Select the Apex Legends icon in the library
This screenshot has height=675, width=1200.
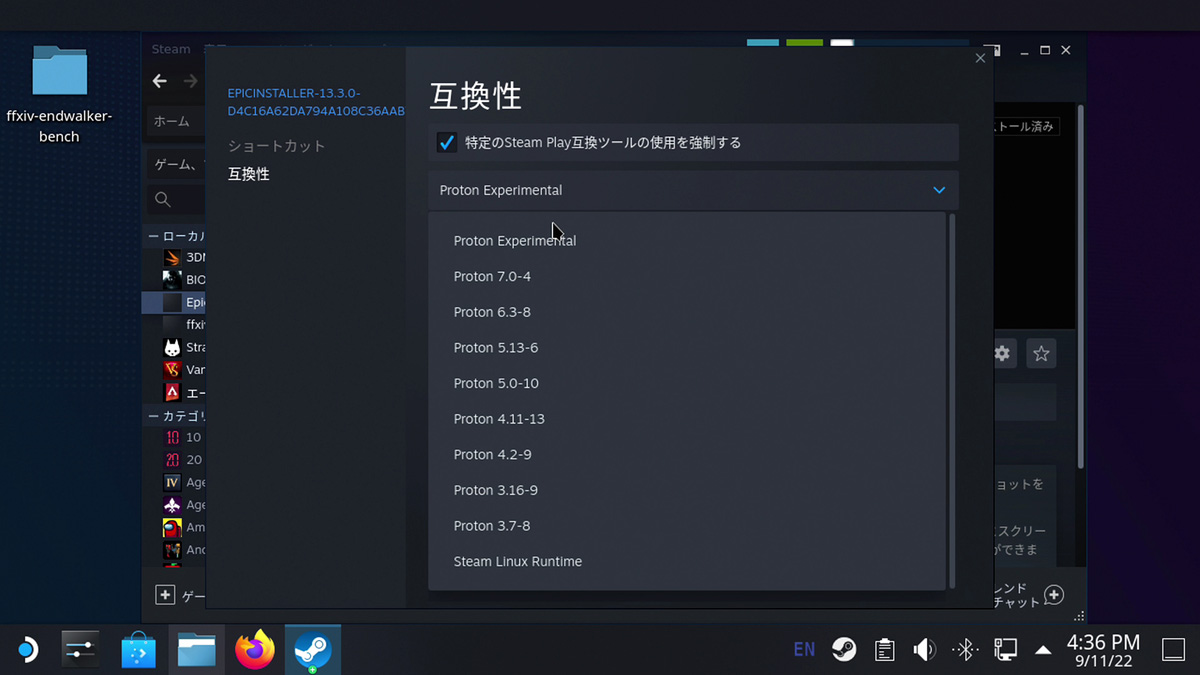(x=172, y=392)
